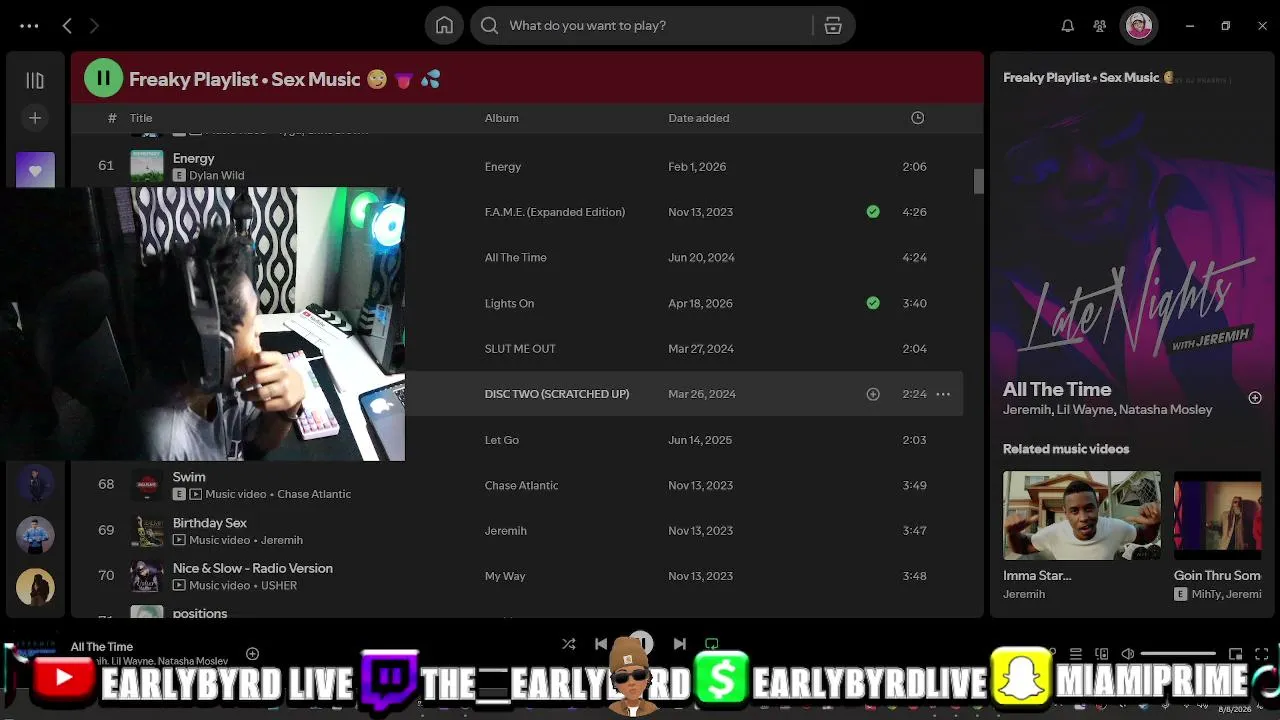
Task: Sort tracks by Album column header
Action: pyautogui.click(x=502, y=118)
